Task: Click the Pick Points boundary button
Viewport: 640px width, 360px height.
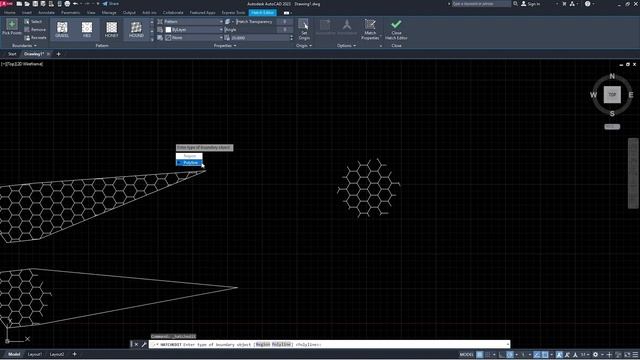Action: pyautogui.click(x=12, y=28)
